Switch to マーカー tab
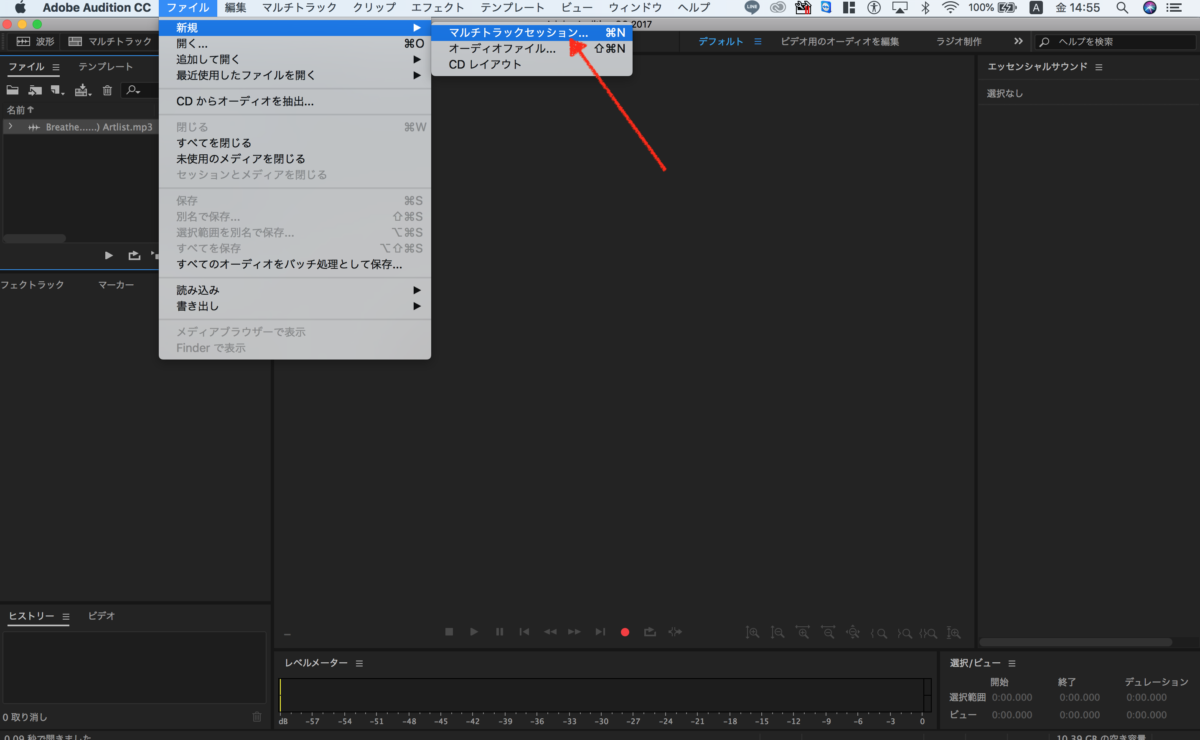 click(x=116, y=285)
